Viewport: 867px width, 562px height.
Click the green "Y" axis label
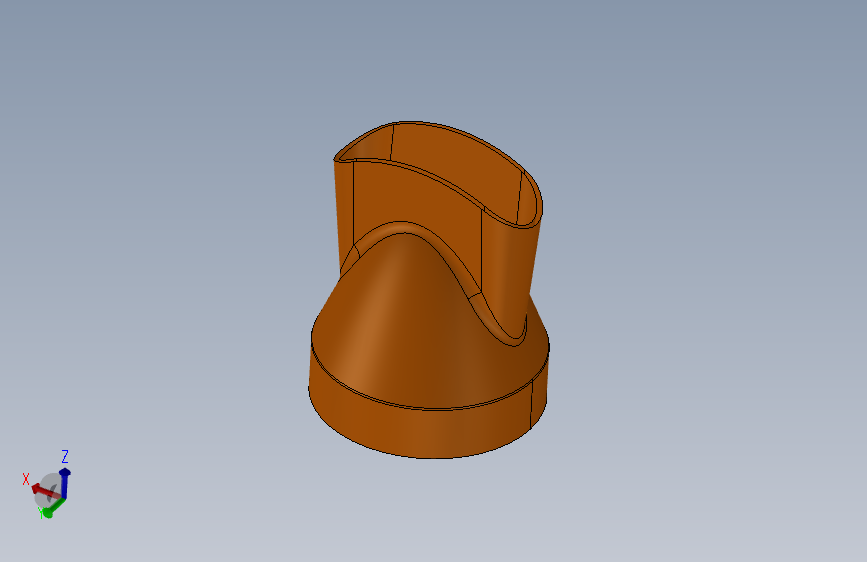click(x=40, y=513)
